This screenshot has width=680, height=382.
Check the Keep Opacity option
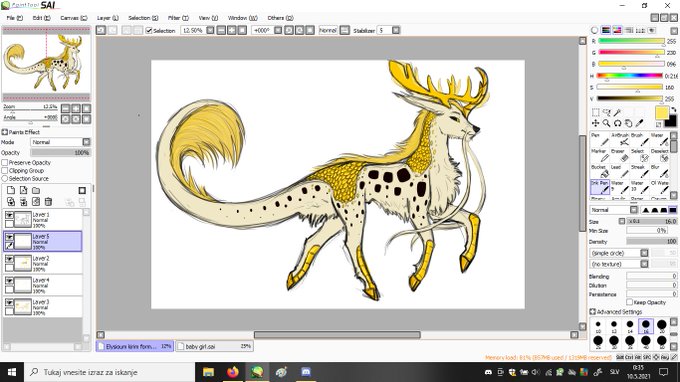(629, 302)
